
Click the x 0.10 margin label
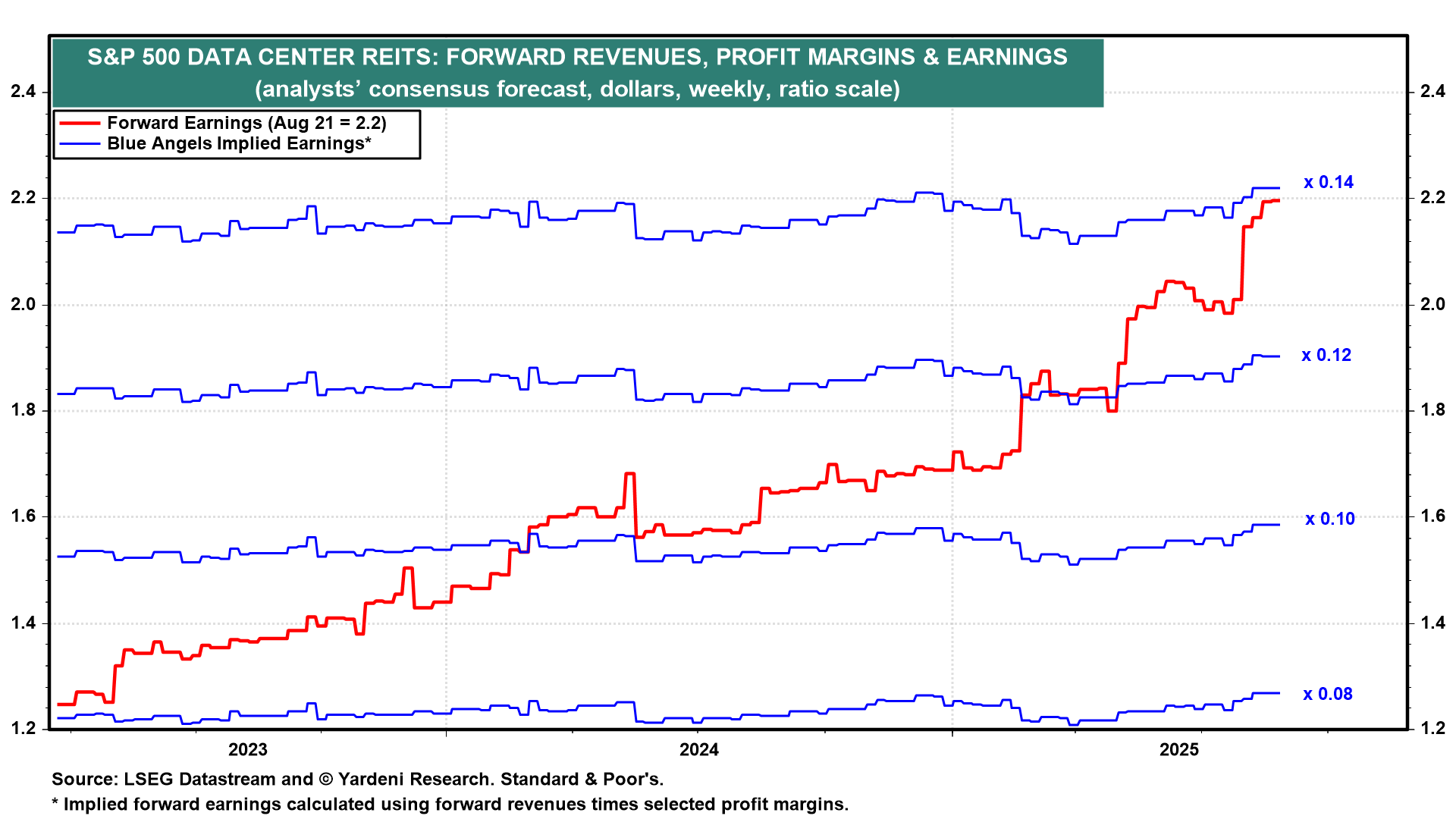pos(1329,519)
